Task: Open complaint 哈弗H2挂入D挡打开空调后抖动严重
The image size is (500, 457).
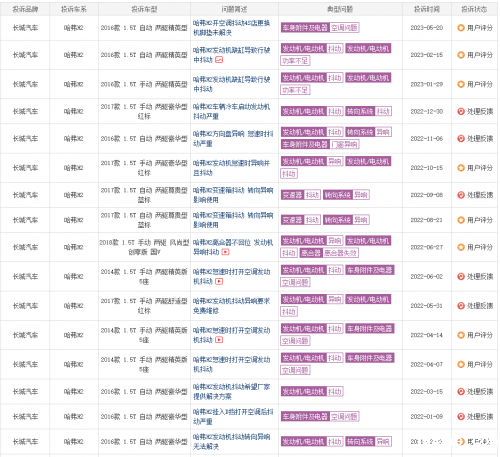Action: coord(233,417)
